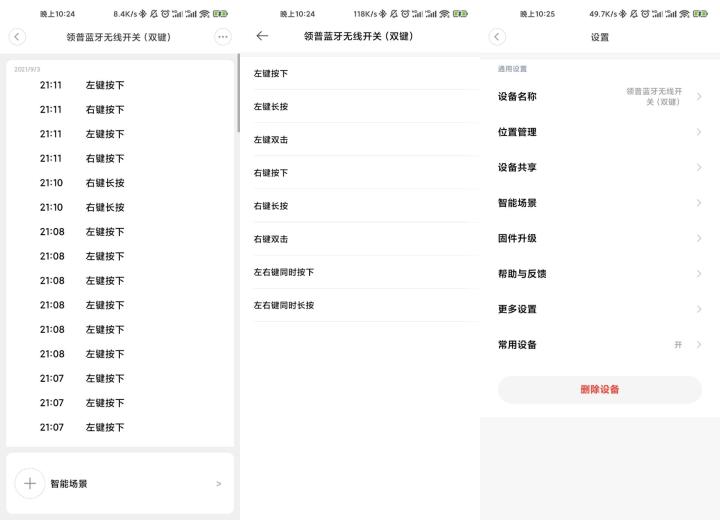Open the three-dot more menu

coord(222,36)
